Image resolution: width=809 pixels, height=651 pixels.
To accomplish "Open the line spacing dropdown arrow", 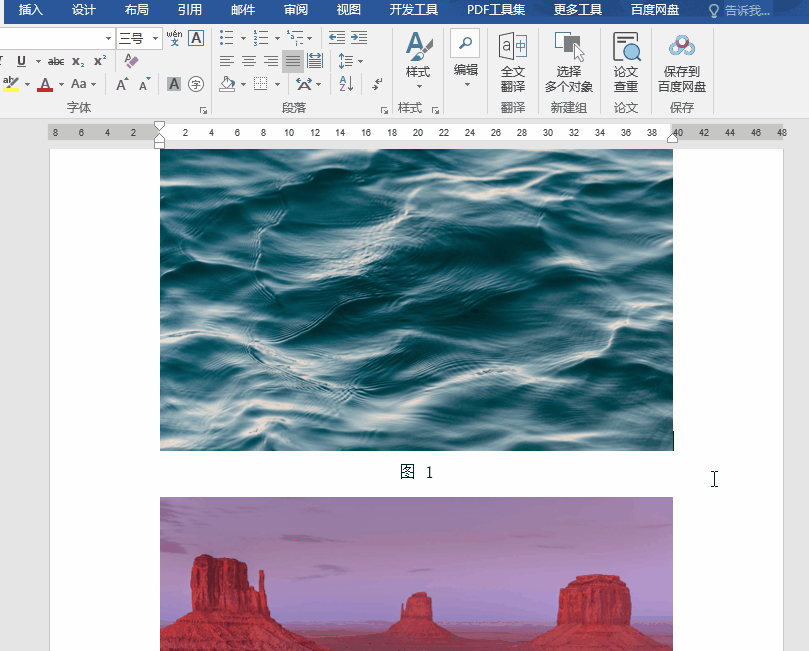I will (x=359, y=61).
